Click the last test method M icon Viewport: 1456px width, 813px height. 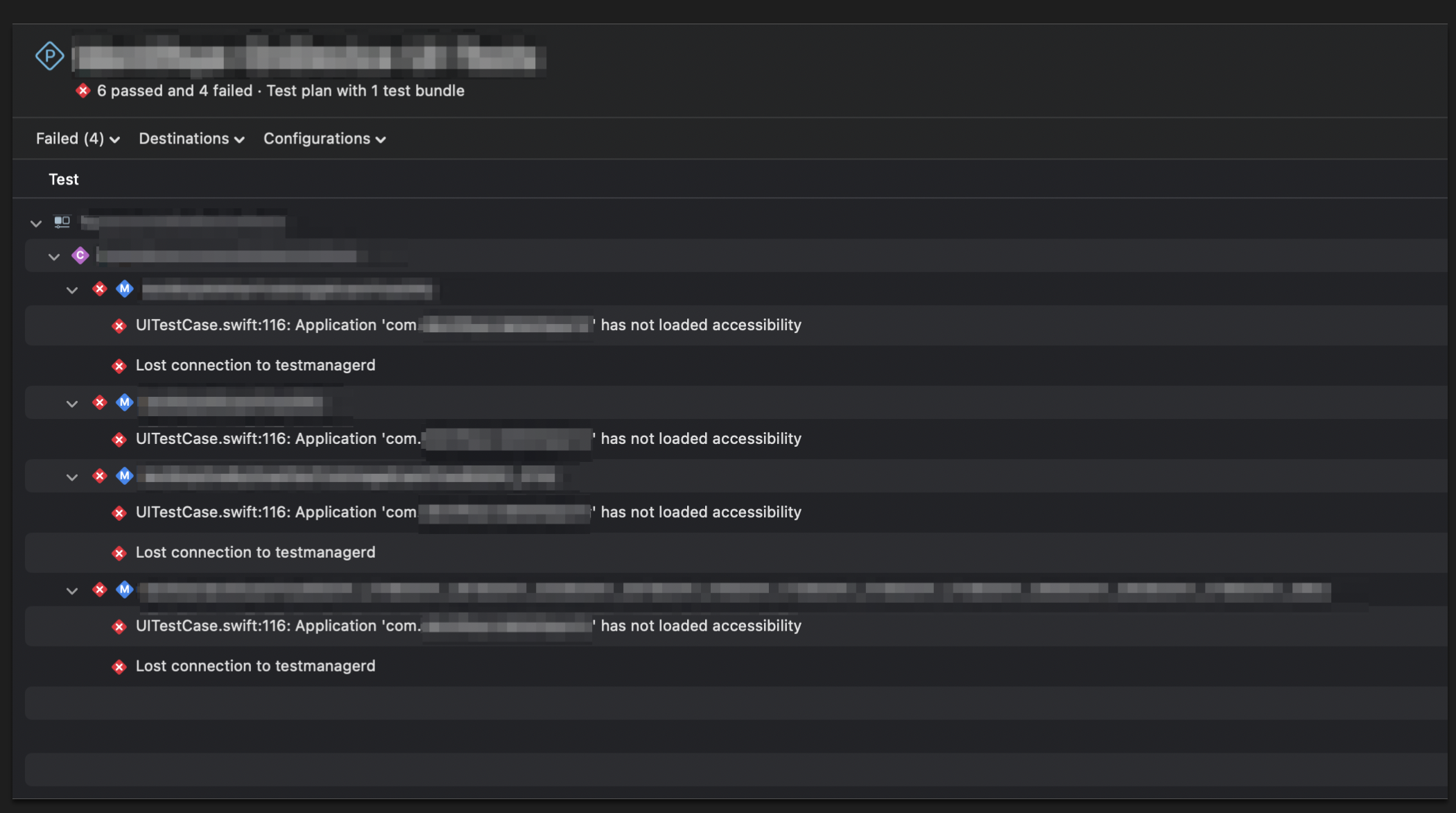click(x=125, y=590)
